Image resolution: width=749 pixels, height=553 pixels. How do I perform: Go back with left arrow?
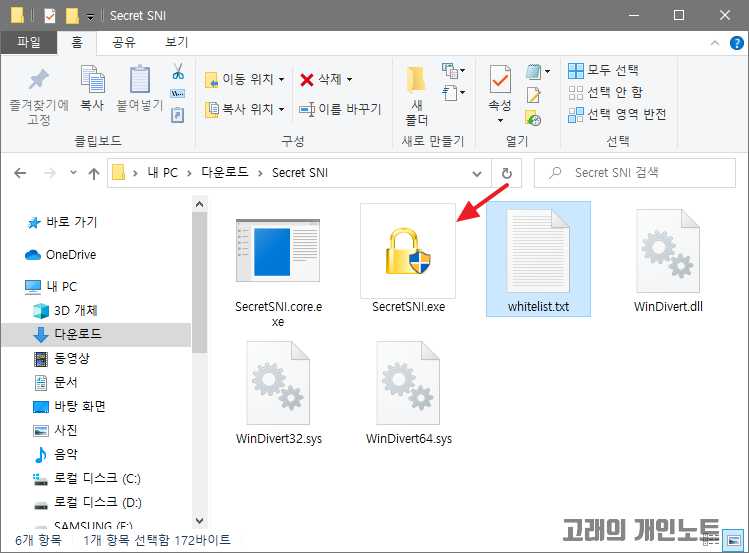(x=20, y=173)
